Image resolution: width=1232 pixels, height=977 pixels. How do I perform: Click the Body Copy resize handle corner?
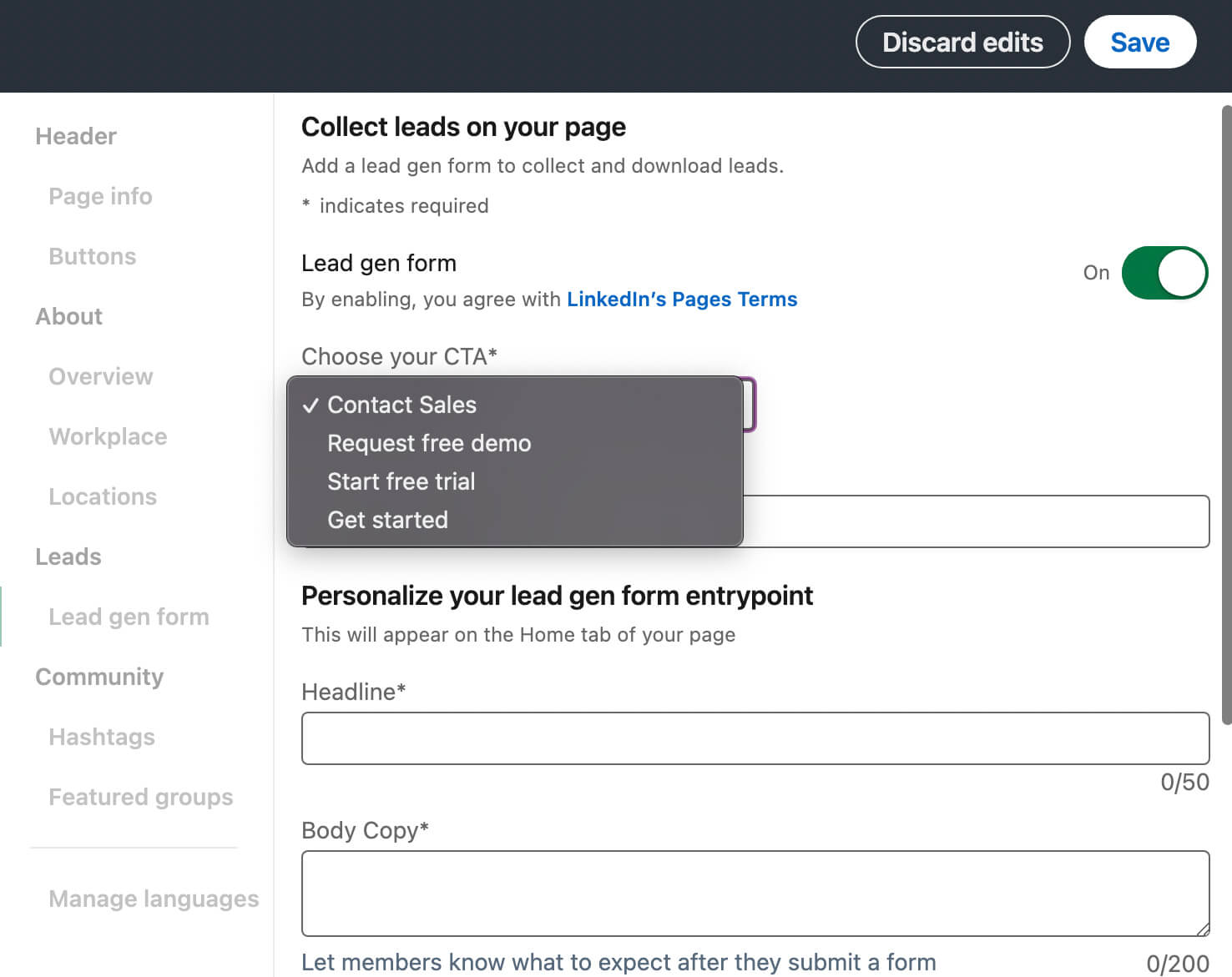click(x=1202, y=929)
